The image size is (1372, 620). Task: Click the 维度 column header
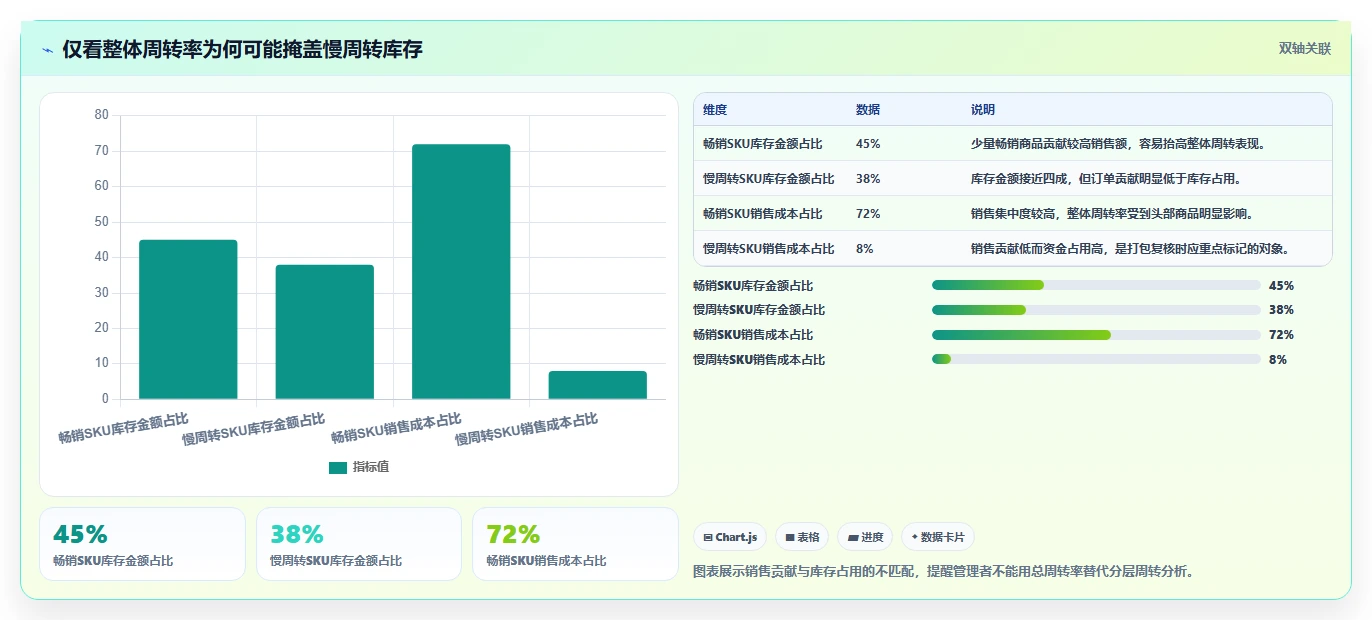tap(715, 109)
